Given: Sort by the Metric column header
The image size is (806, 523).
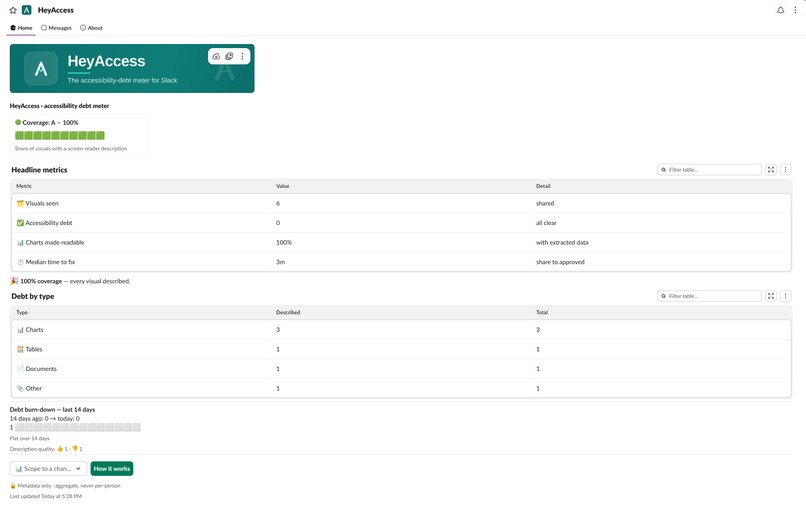Looking at the screenshot, I should pos(24,186).
